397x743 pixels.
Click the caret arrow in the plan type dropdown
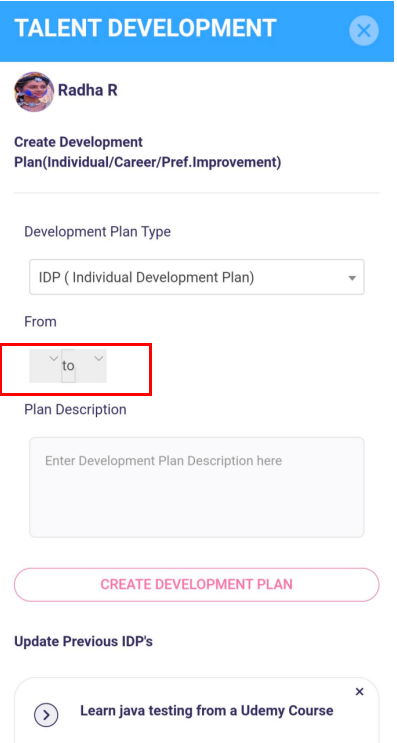click(352, 278)
